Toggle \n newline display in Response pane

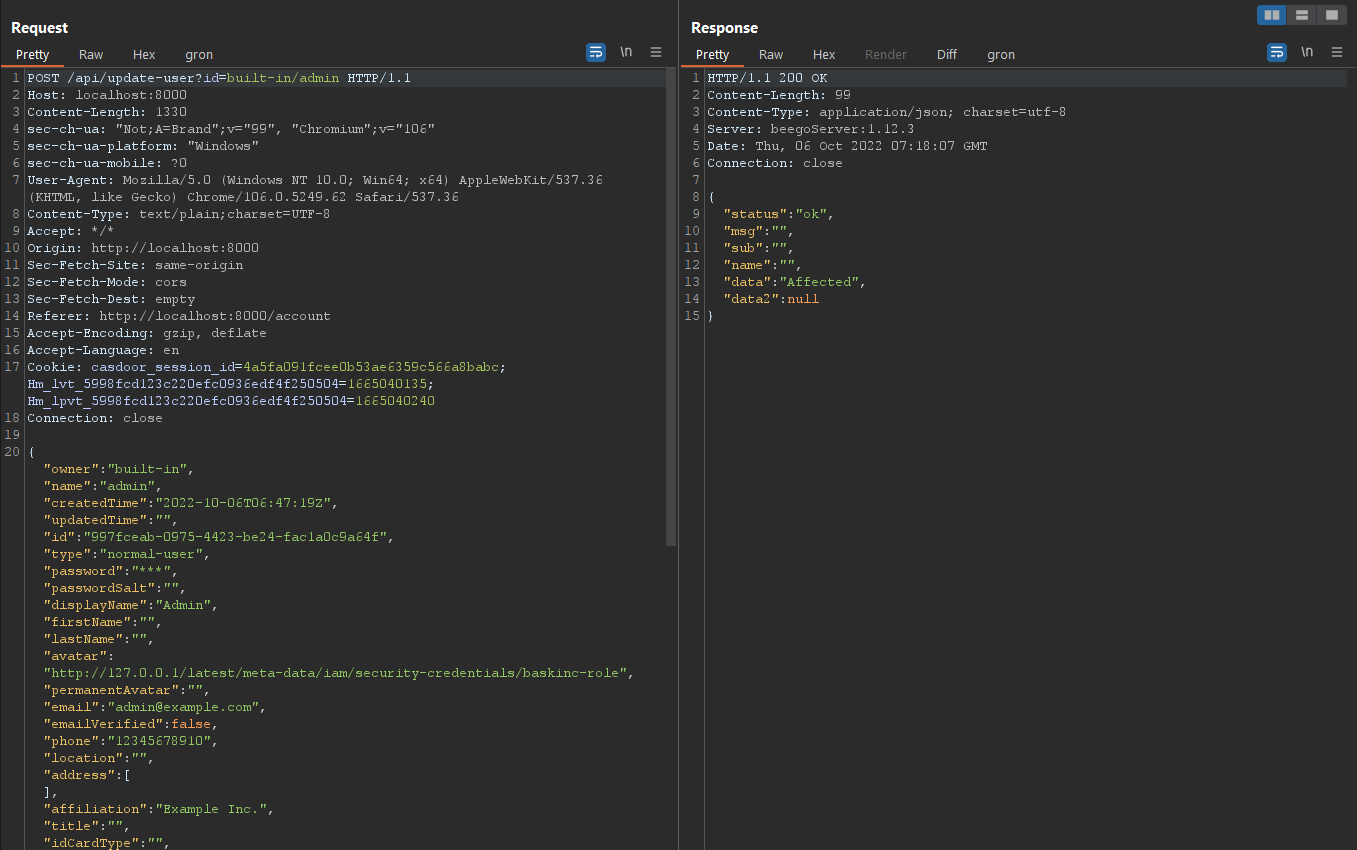[x=1306, y=52]
